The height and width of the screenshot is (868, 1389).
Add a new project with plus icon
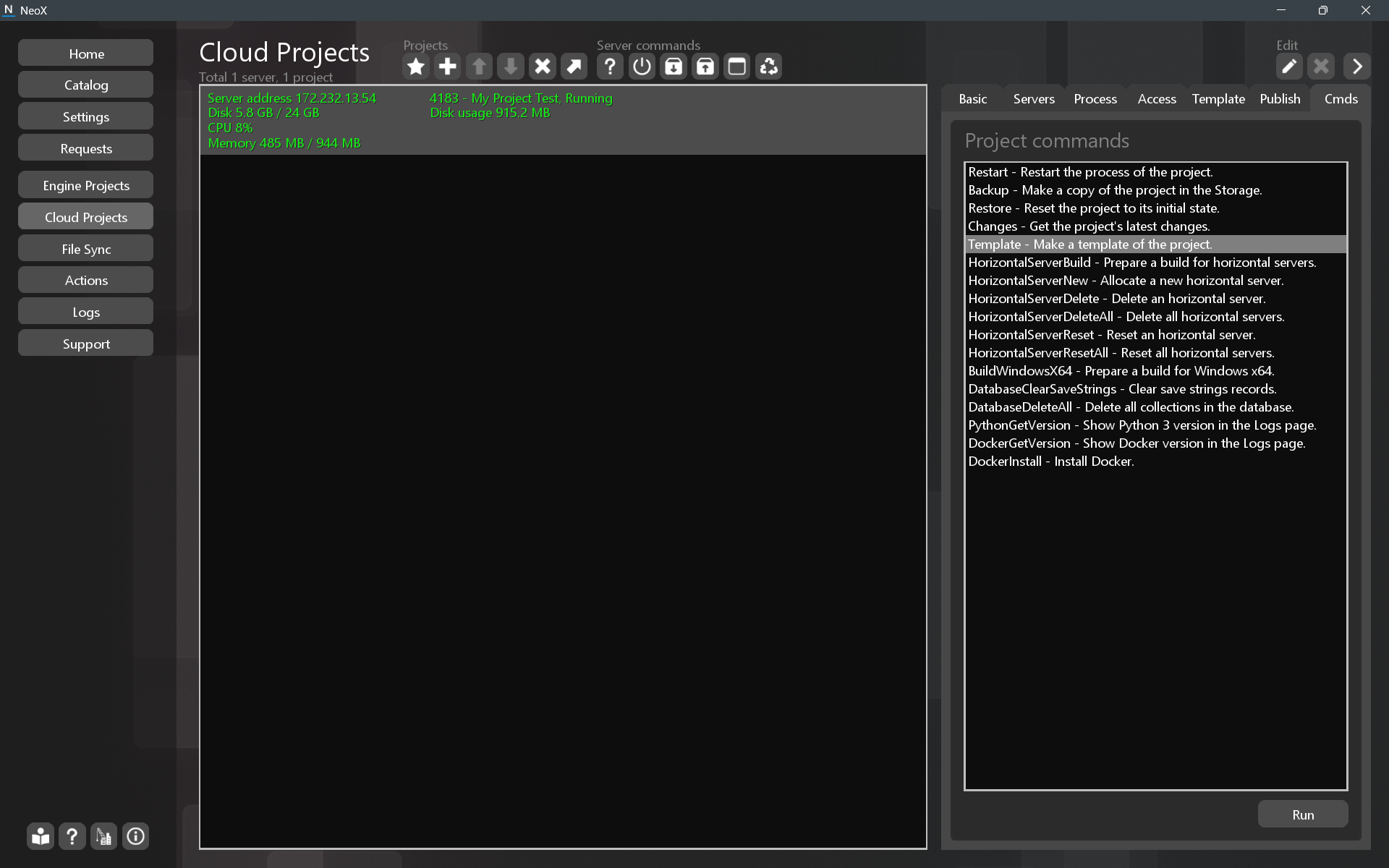447,67
